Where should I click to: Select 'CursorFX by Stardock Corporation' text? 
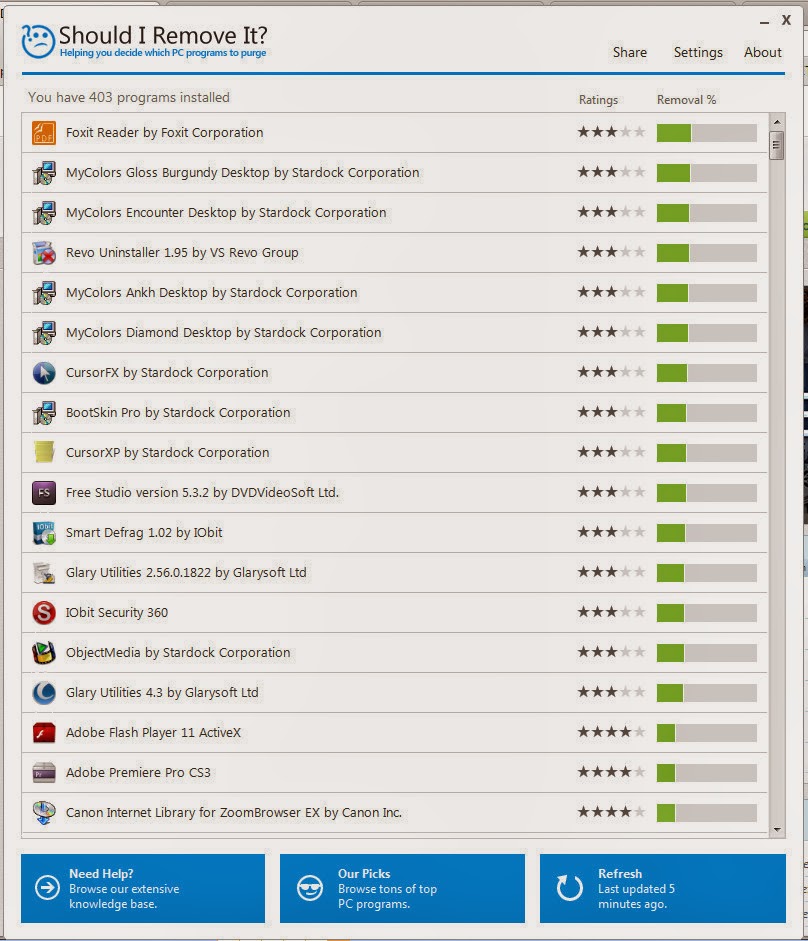point(167,373)
